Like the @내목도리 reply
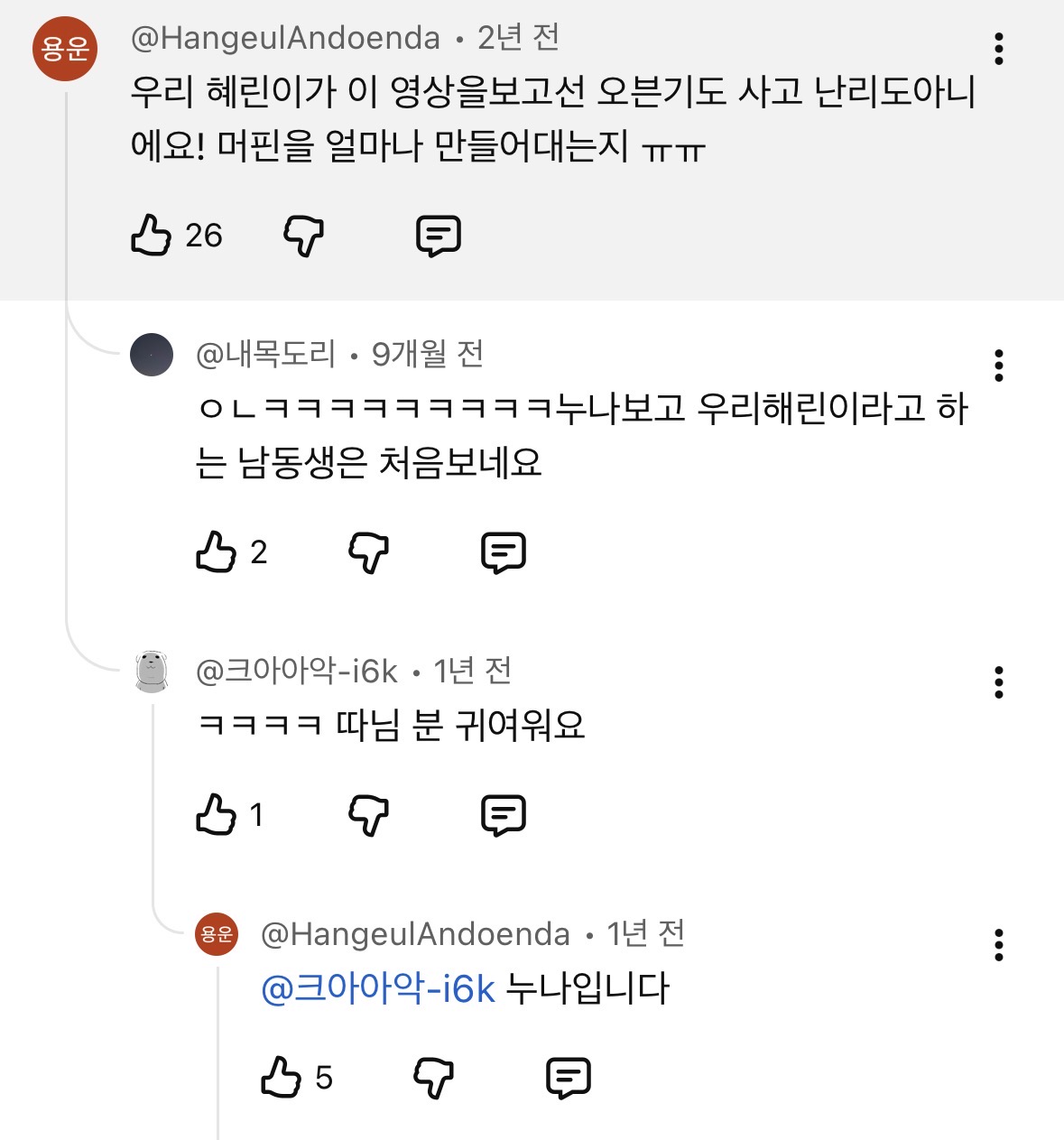The width and height of the screenshot is (1064, 1140). pyautogui.click(x=217, y=552)
